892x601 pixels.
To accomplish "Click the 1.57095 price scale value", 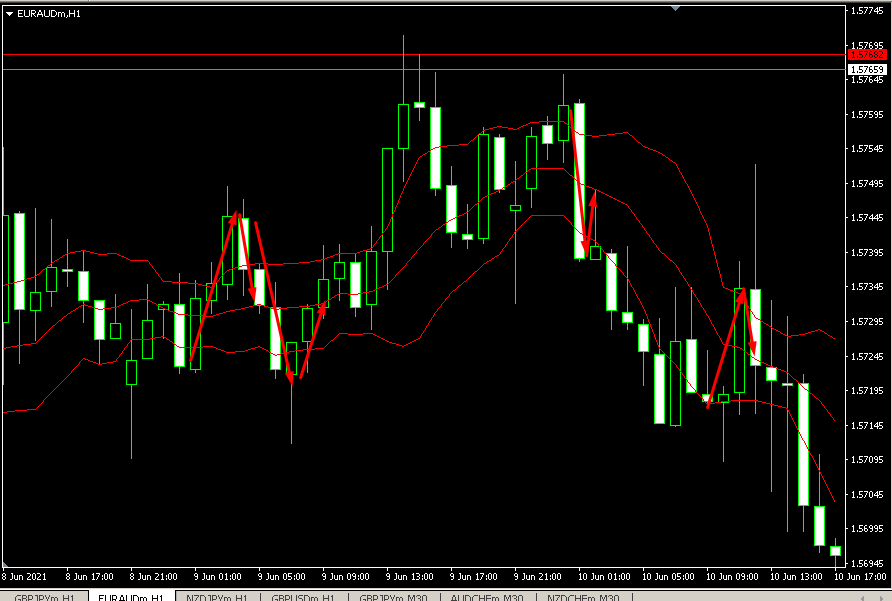I will [868, 459].
